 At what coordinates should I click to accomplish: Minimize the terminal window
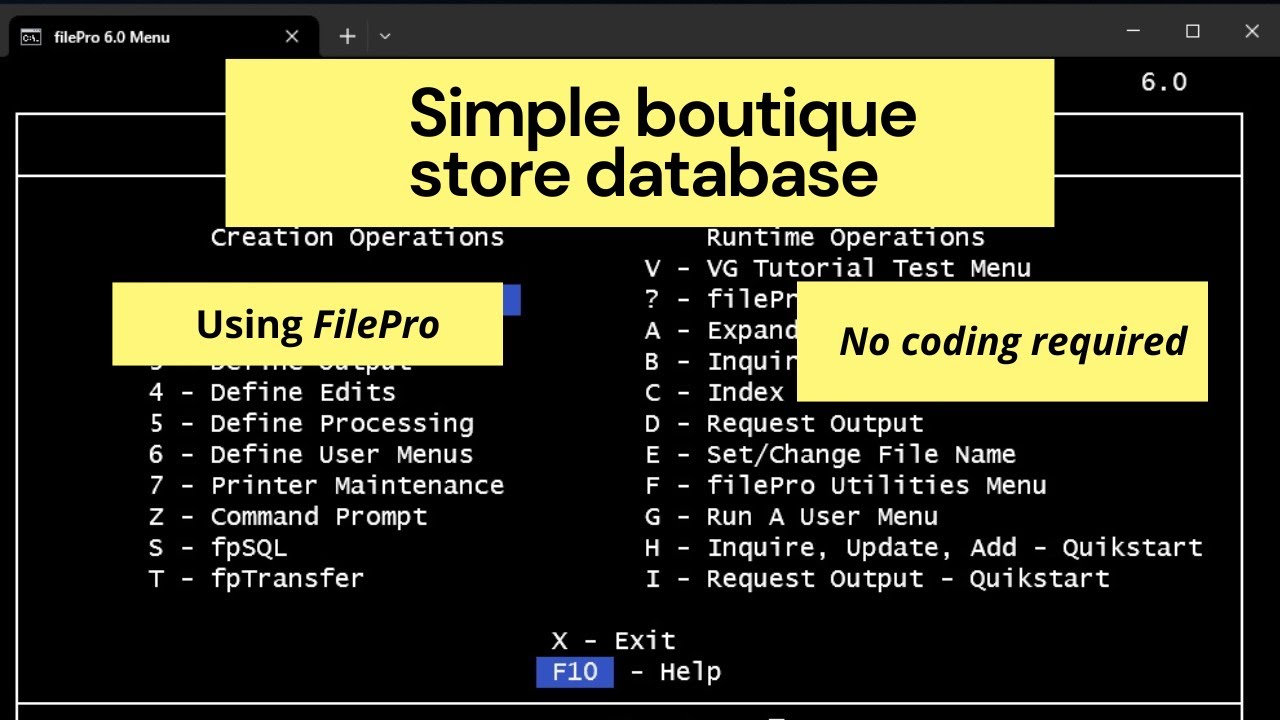point(1133,32)
